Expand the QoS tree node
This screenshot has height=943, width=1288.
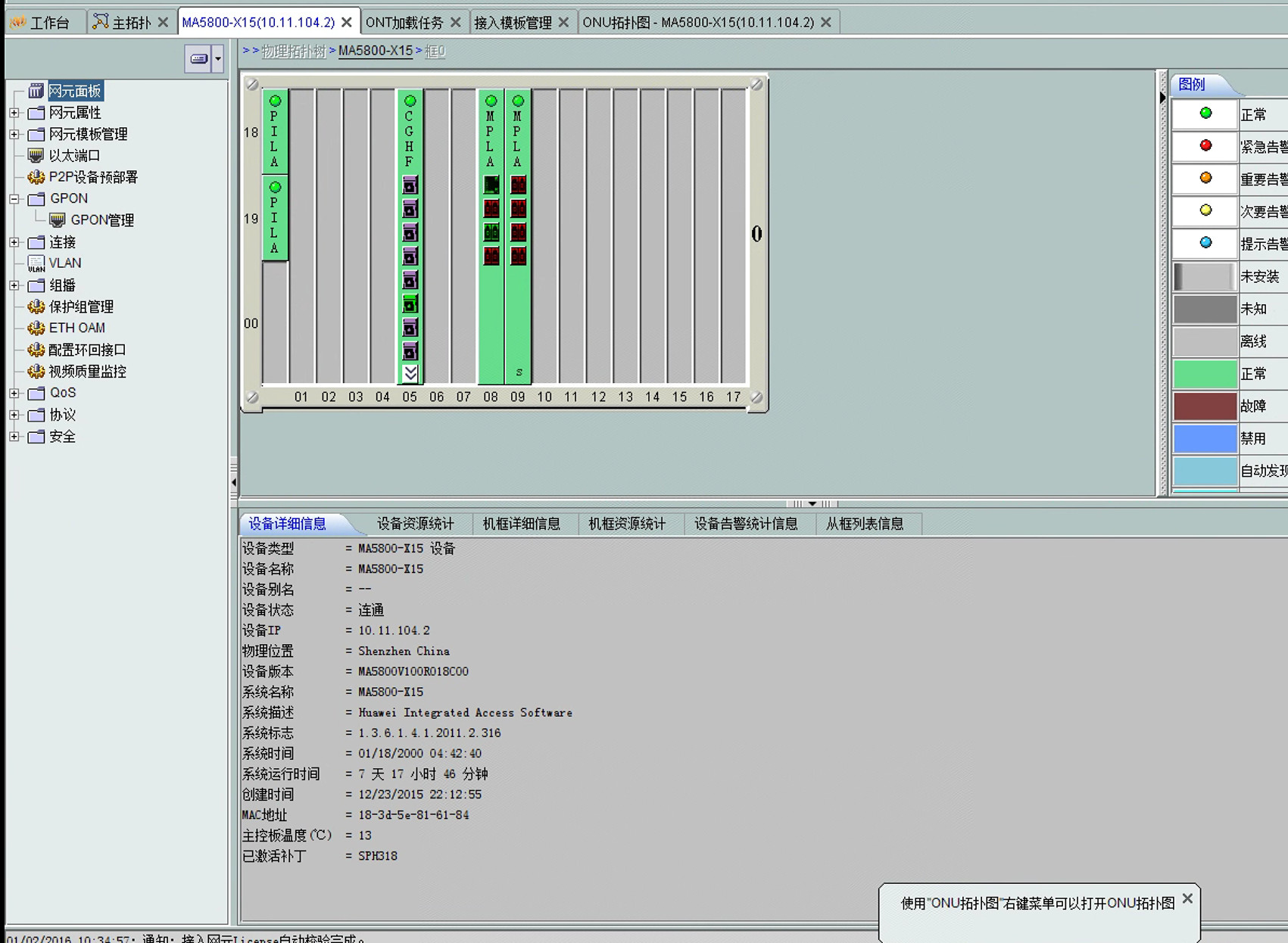pos(14,393)
